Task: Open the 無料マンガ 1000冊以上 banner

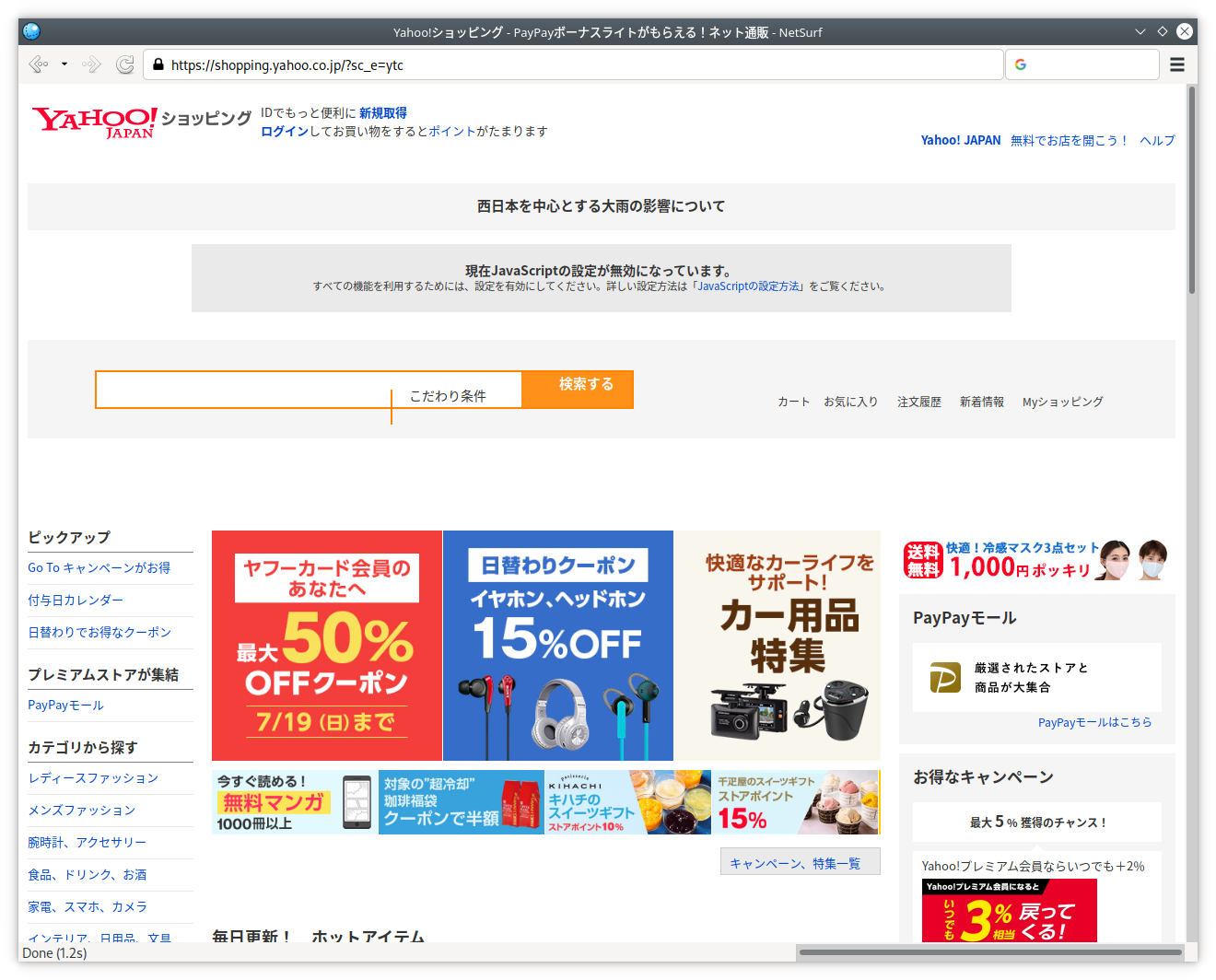Action: point(295,802)
